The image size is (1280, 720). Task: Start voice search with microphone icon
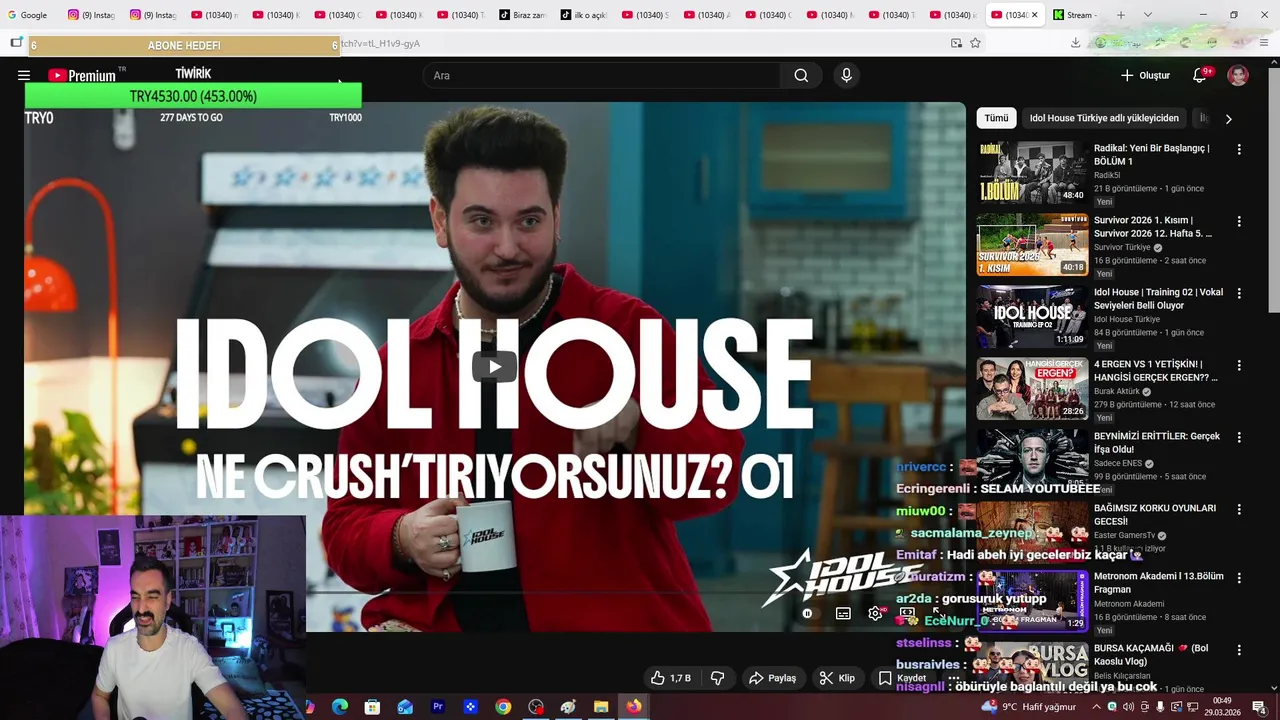[x=846, y=75]
